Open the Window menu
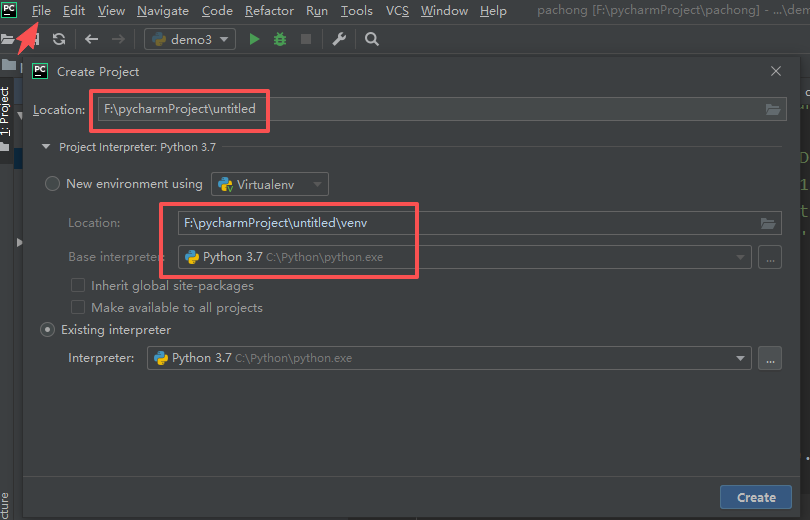The height and width of the screenshot is (520, 810). coord(444,11)
